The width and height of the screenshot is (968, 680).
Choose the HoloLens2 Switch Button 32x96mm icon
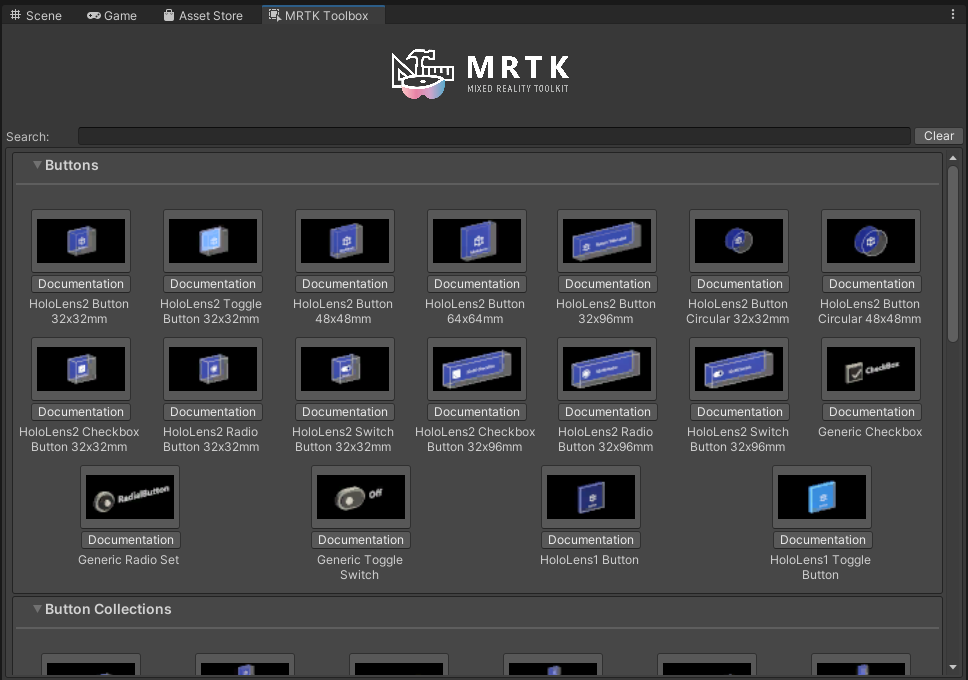pos(739,369)
